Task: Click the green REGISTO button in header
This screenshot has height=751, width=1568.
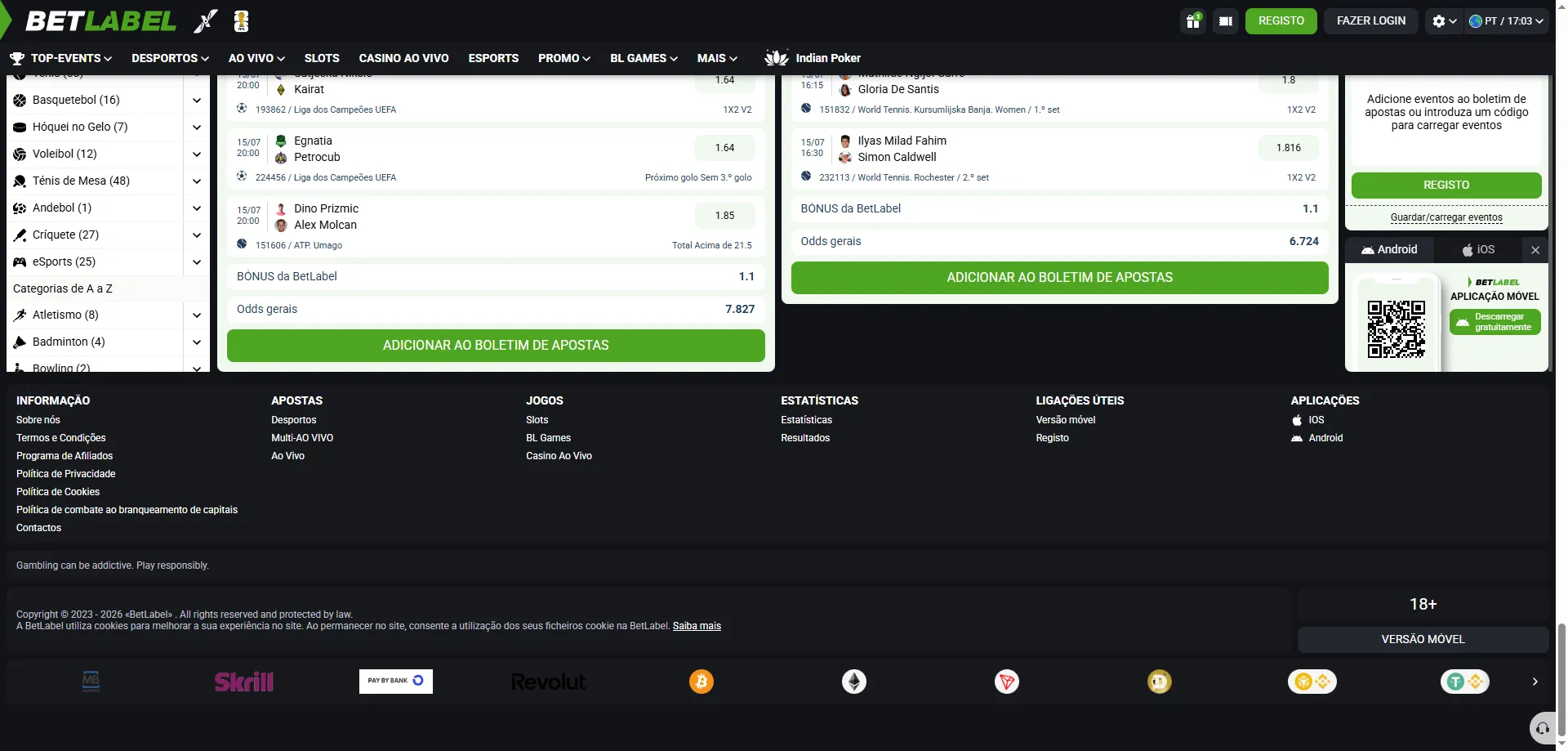Action: coord(1281,21)
